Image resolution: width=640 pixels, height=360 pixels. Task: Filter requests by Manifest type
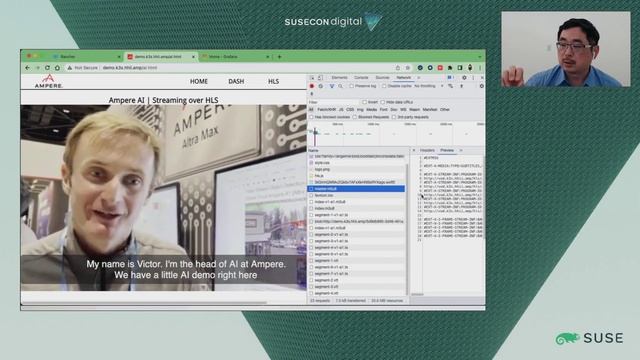430,110
